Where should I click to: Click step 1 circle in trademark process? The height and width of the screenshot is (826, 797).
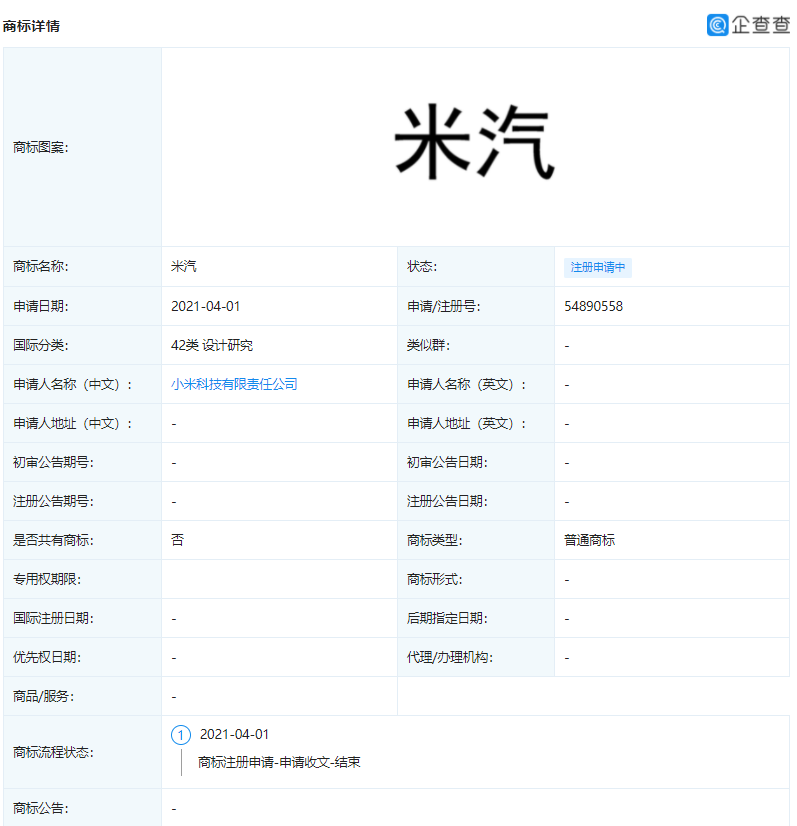click(181, 735)
